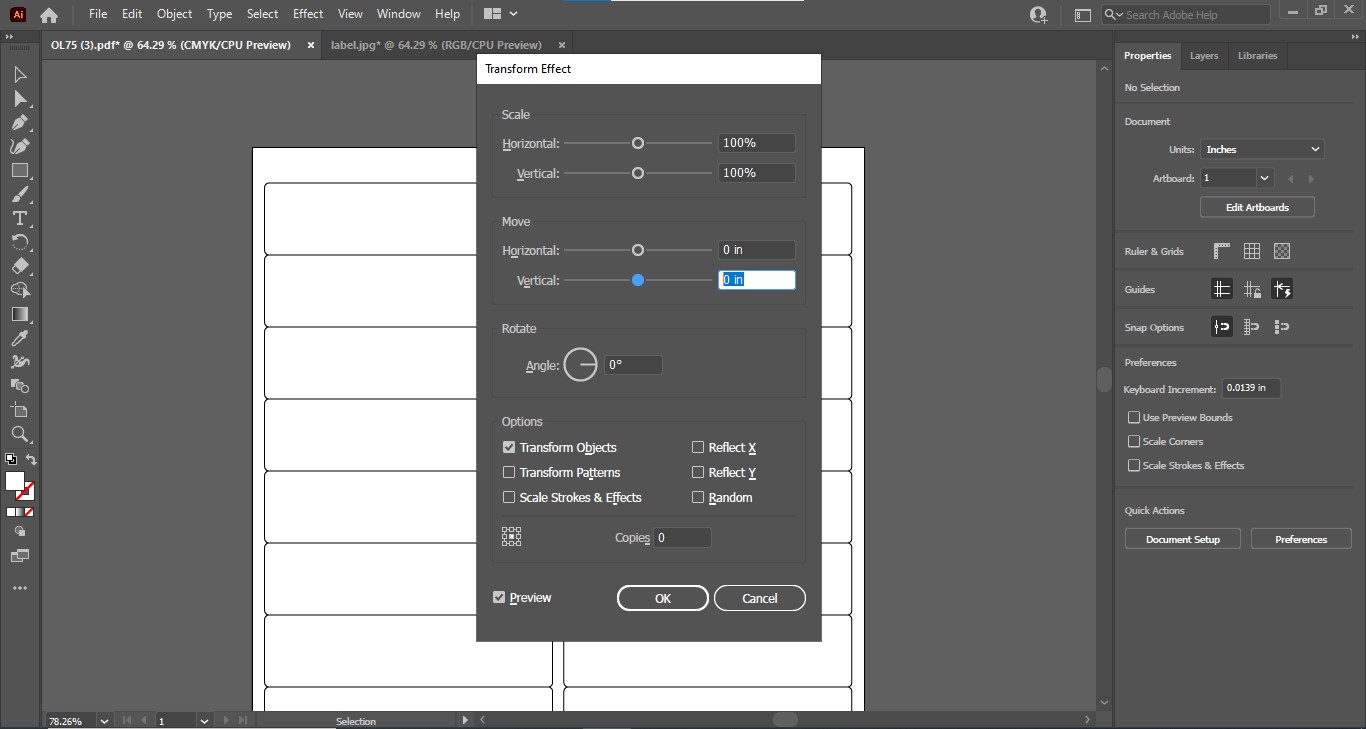
Task: Select the Gradient tool
Action: coord(19,314)
